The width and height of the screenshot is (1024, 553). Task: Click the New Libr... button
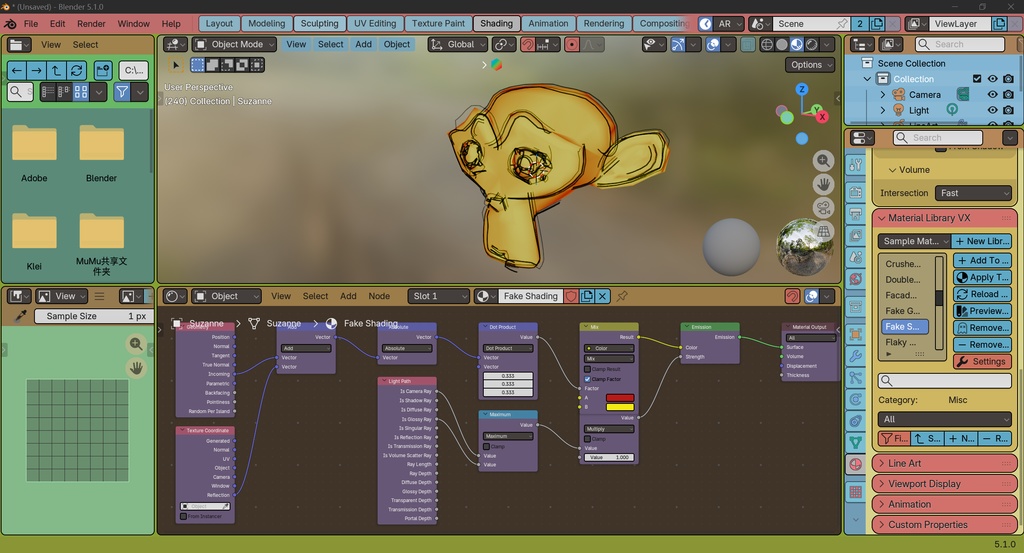[982, 241]
